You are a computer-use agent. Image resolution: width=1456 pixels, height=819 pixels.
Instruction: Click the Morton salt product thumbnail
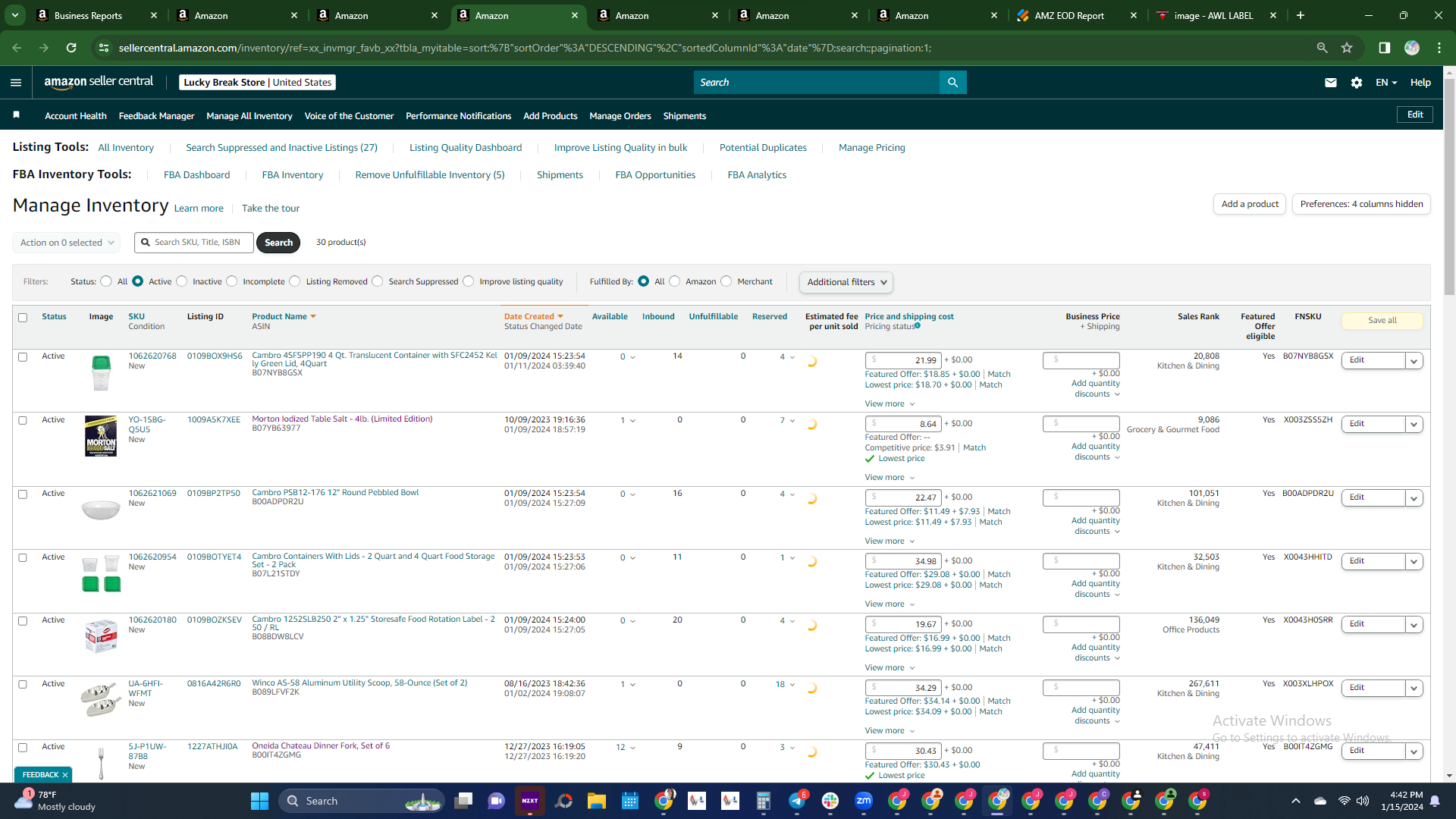click(x=101, y=436)
